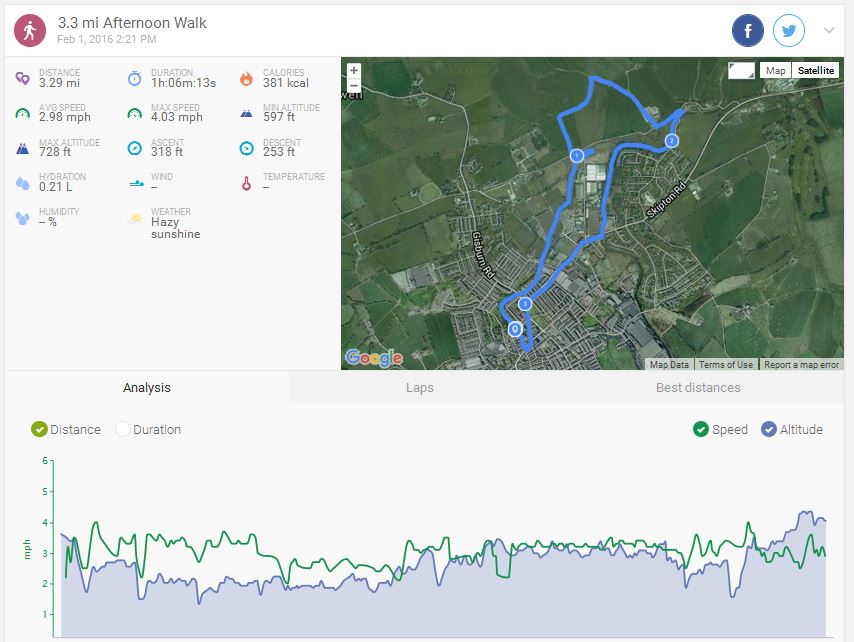Open the Terms of Use link
The width and height of the screenshot is (854, 642).
pyautogui.click(x=726, y=365)
